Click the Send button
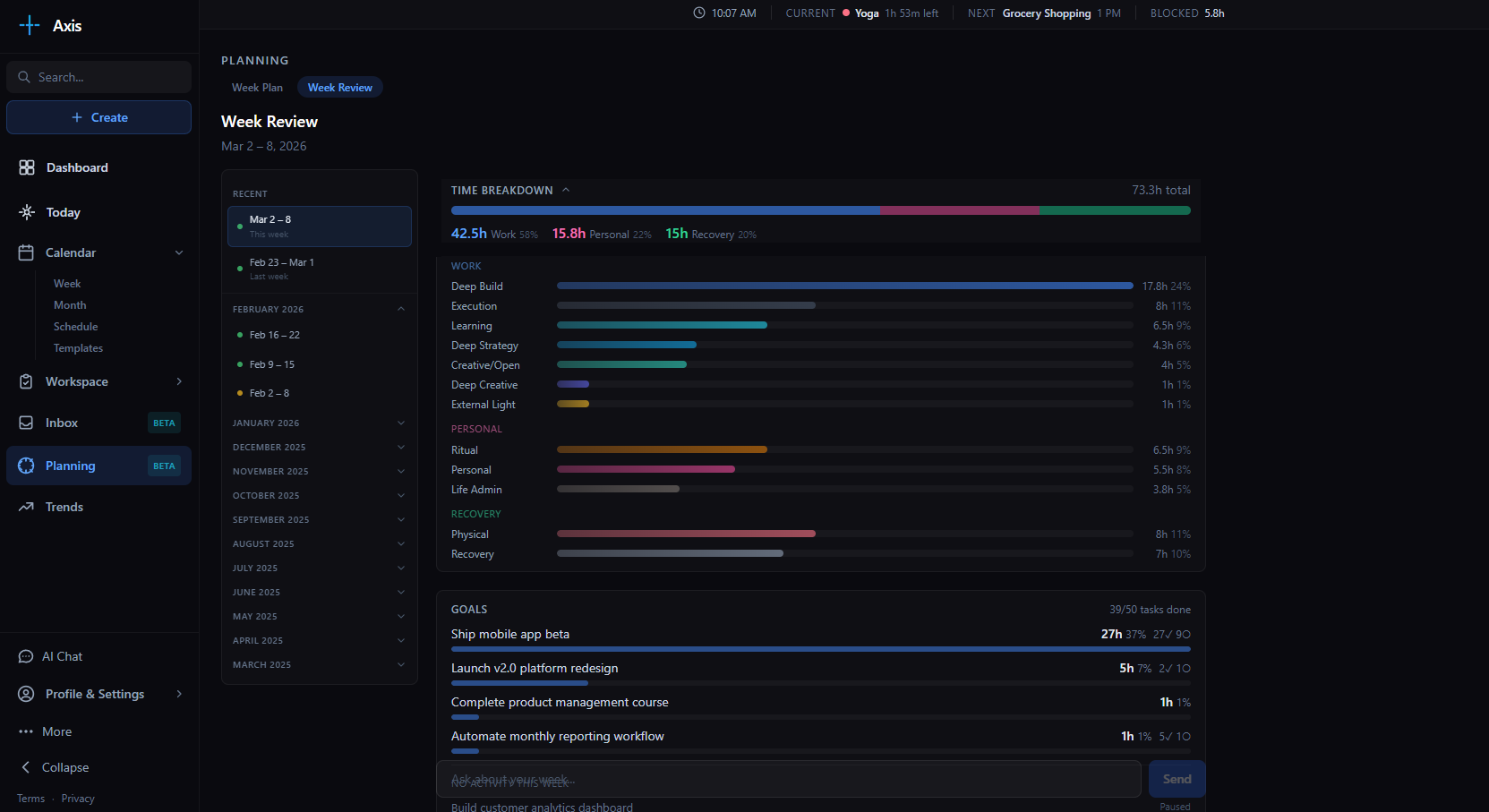This screenshot has height=812, width=1489. click(1177, 779)
